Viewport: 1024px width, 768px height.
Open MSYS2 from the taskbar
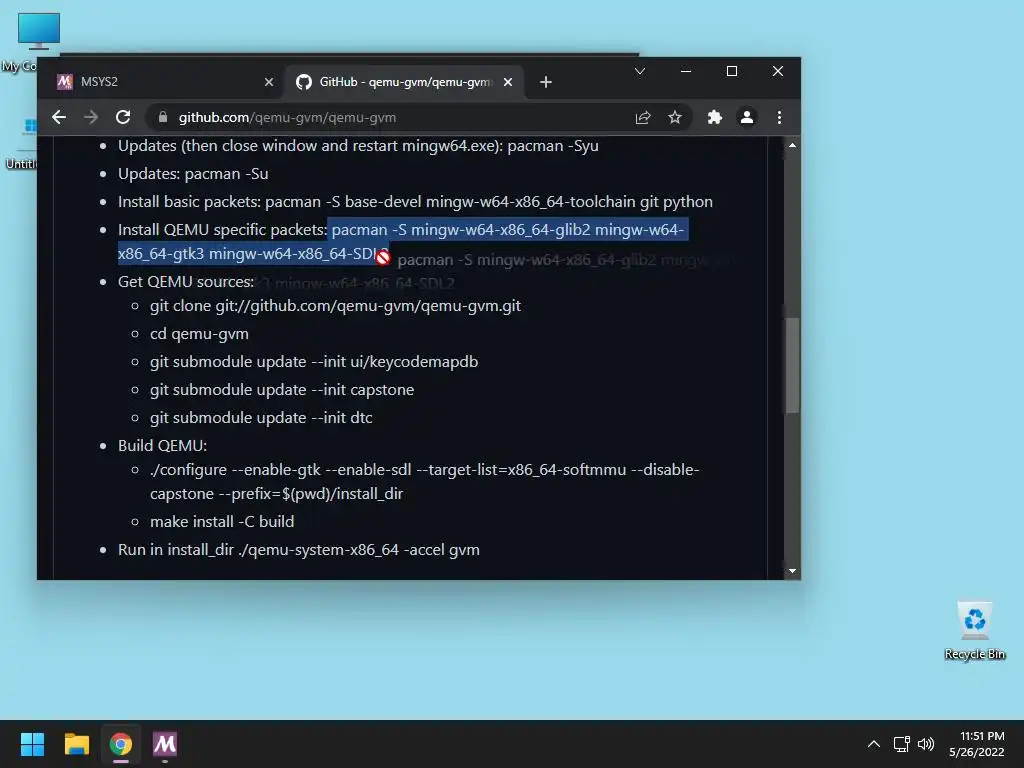pyautogui.click(x=165, y=744)
